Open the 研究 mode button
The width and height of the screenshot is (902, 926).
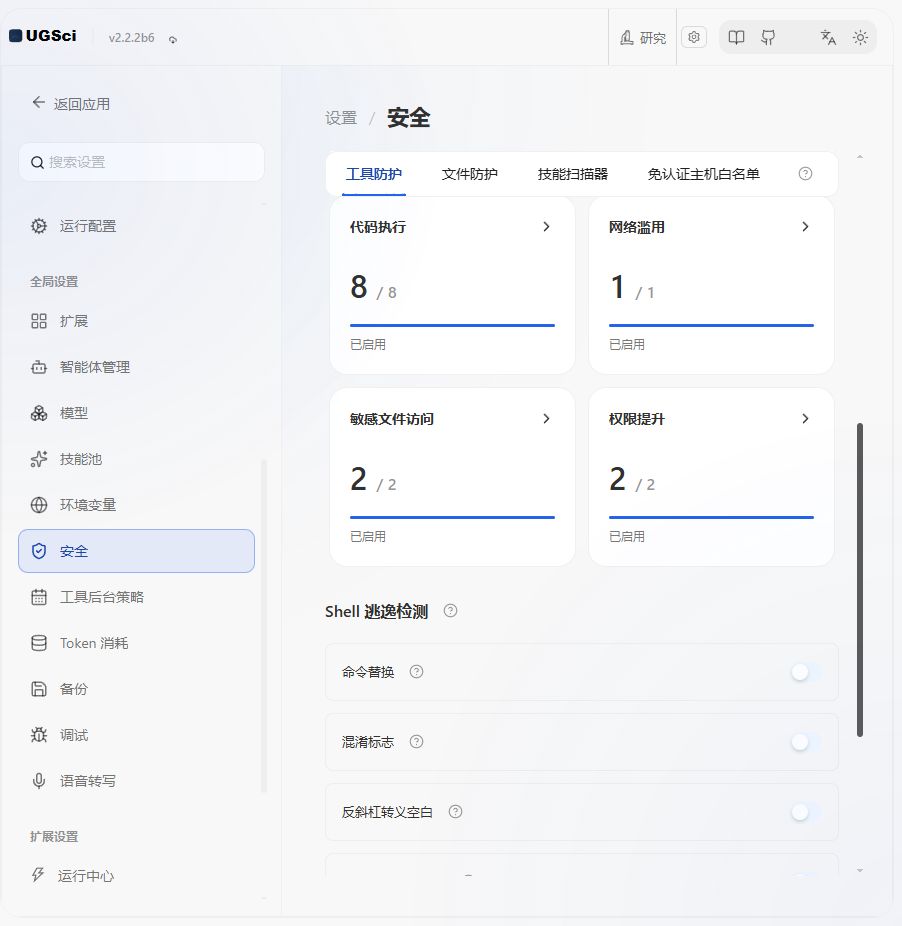[643, 38]
